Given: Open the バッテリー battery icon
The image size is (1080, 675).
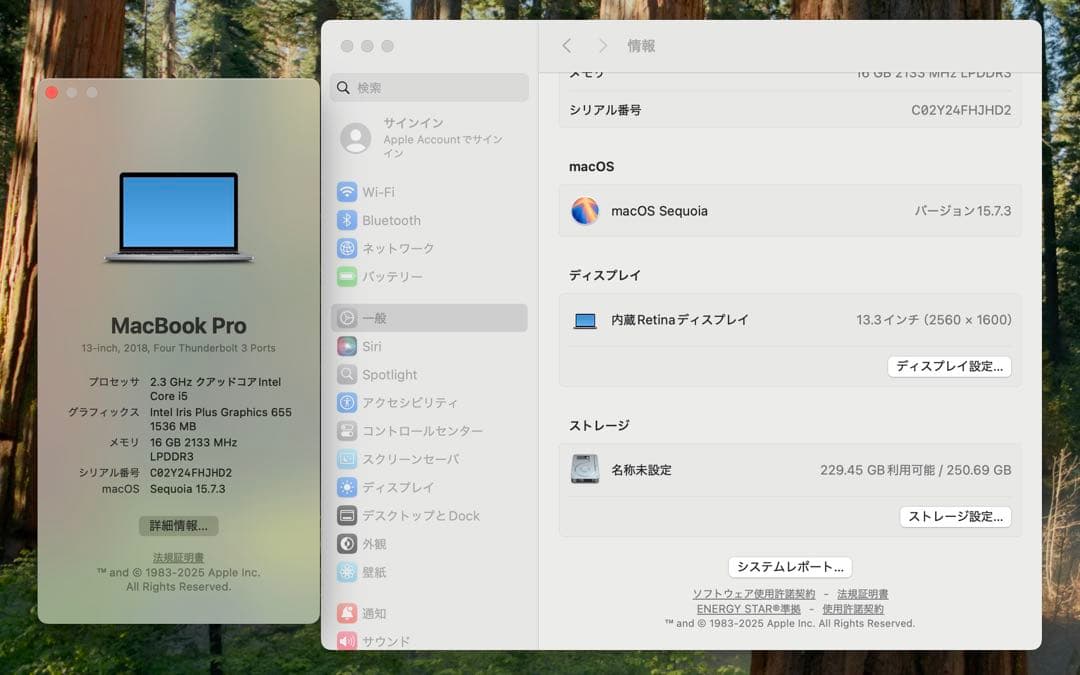Looking at the screenshot, I should 346,276.
